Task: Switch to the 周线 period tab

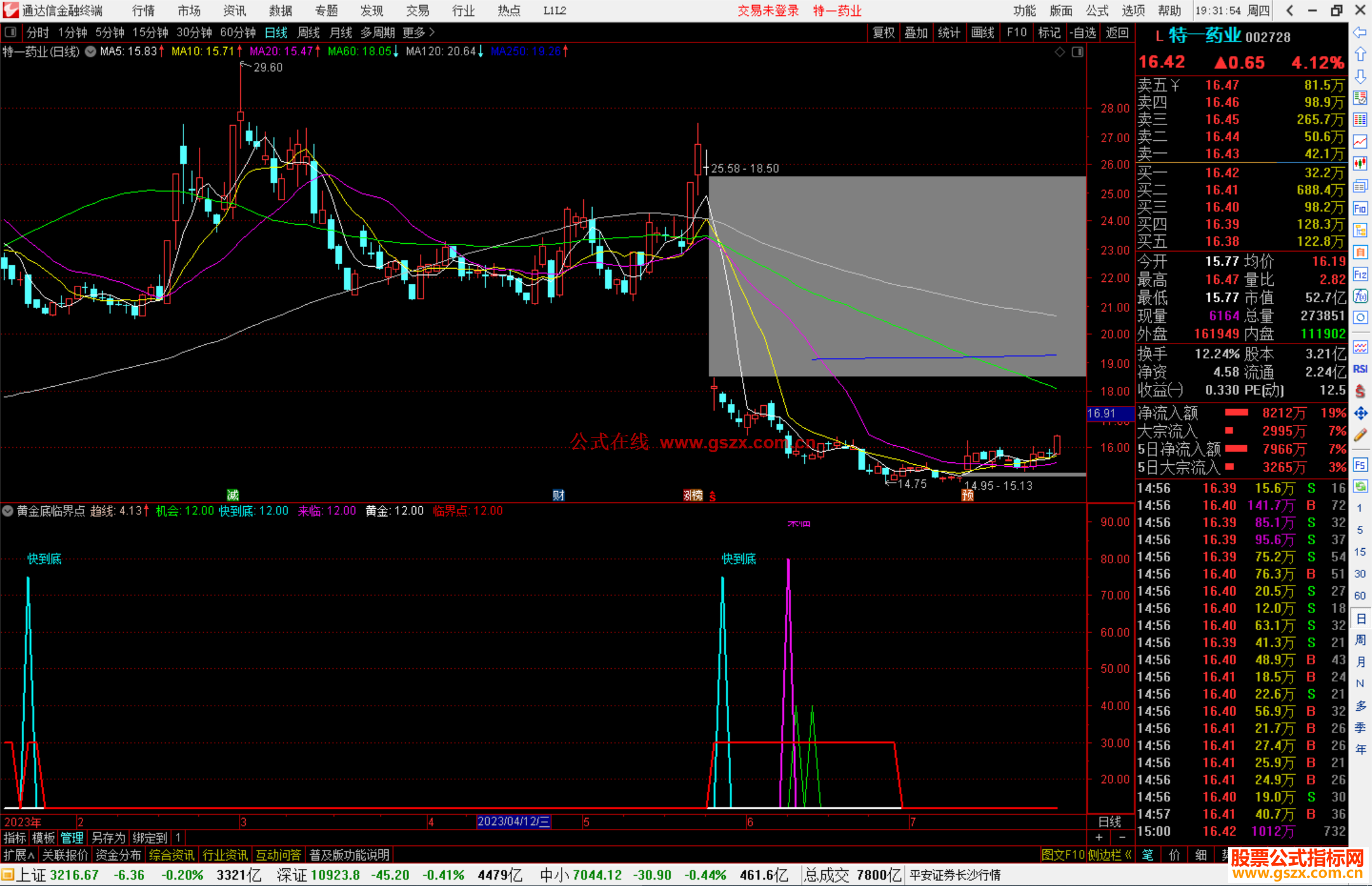Action: (309, 32)
